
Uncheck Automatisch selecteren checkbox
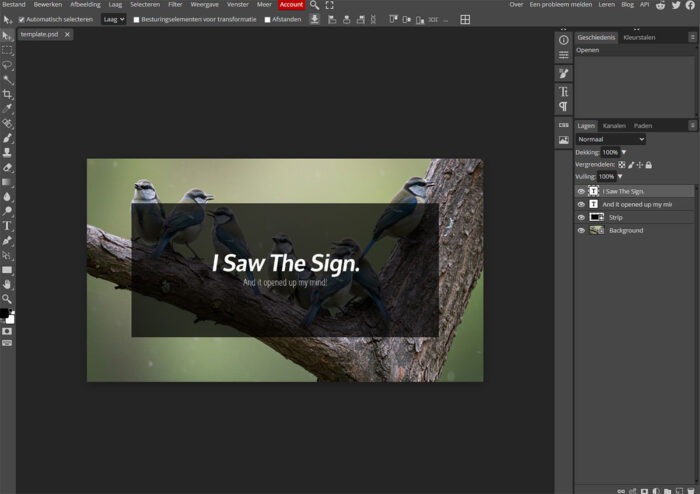click(21, 20)
